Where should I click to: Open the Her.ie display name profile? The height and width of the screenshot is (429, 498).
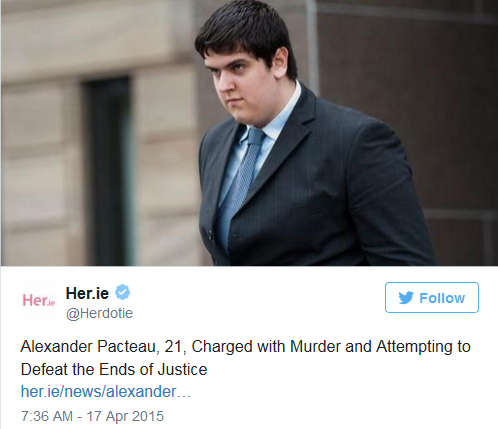87,293
